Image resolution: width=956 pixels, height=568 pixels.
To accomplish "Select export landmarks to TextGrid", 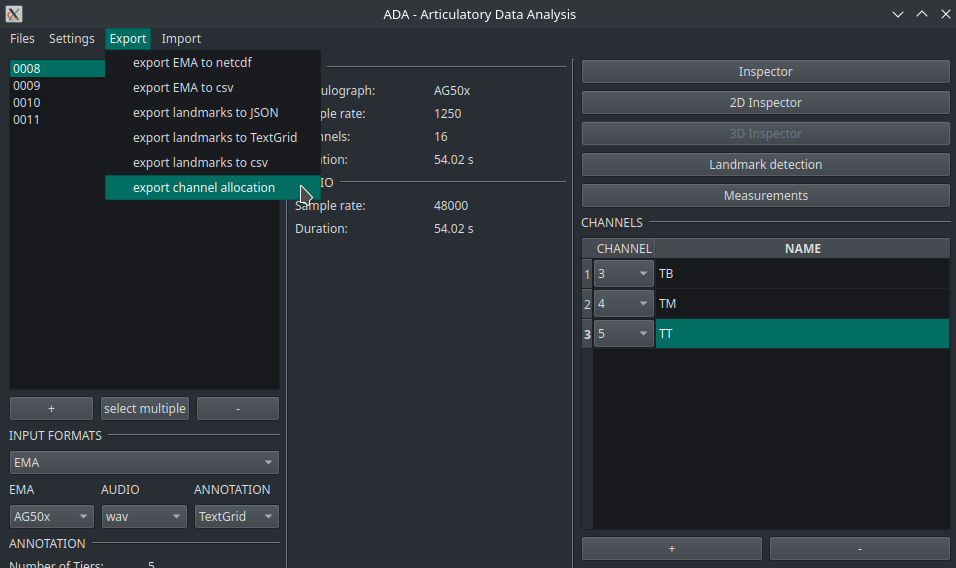I will pyautogui.click(x=214, y=138).
